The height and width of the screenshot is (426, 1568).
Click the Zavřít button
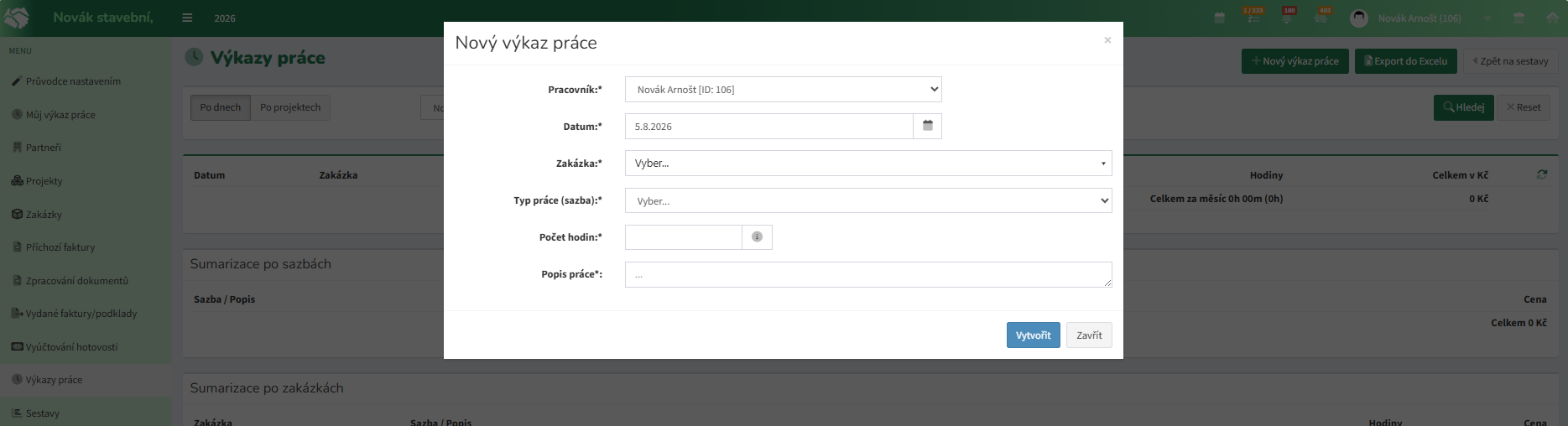pyautogui.click(x=1089, y=335)
